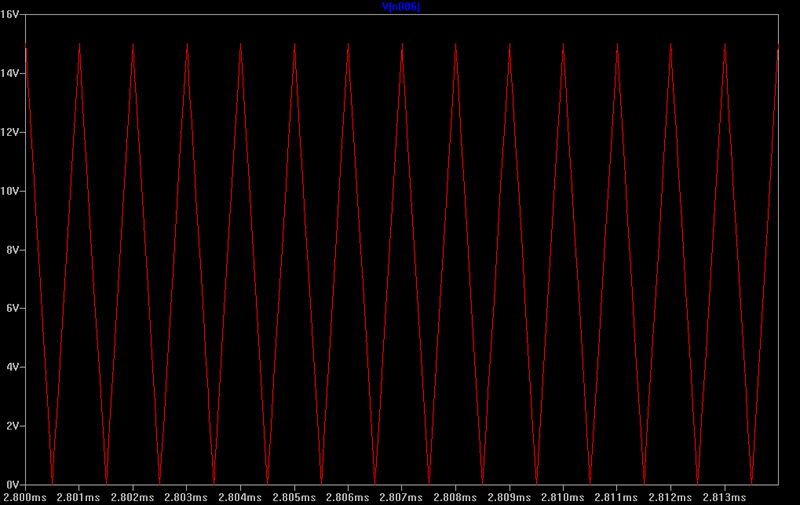
Task: Click the 2.807ms time axis label
Action: click(401, 497)
